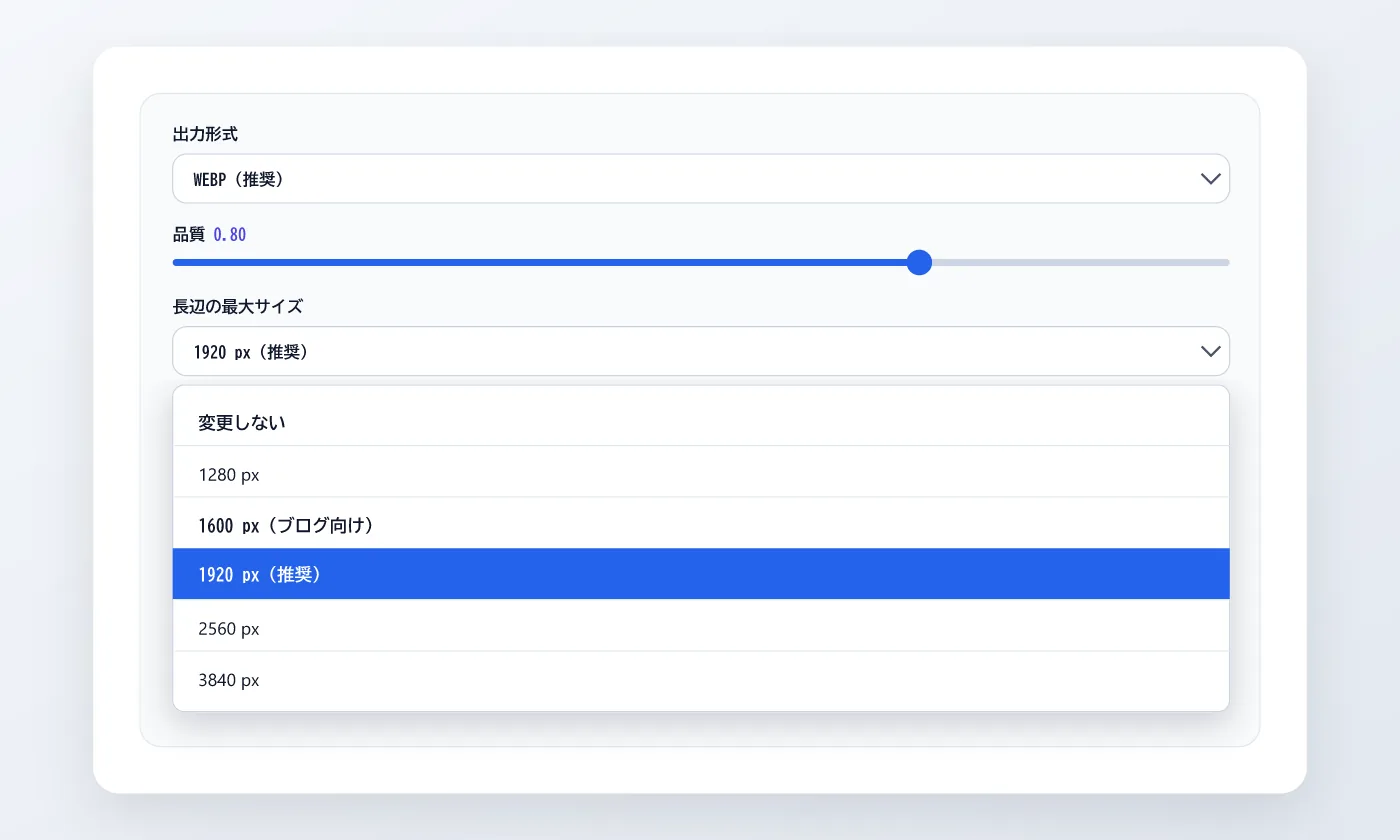Click the 長辺の最大サイズ label

[x=238, y=306]
